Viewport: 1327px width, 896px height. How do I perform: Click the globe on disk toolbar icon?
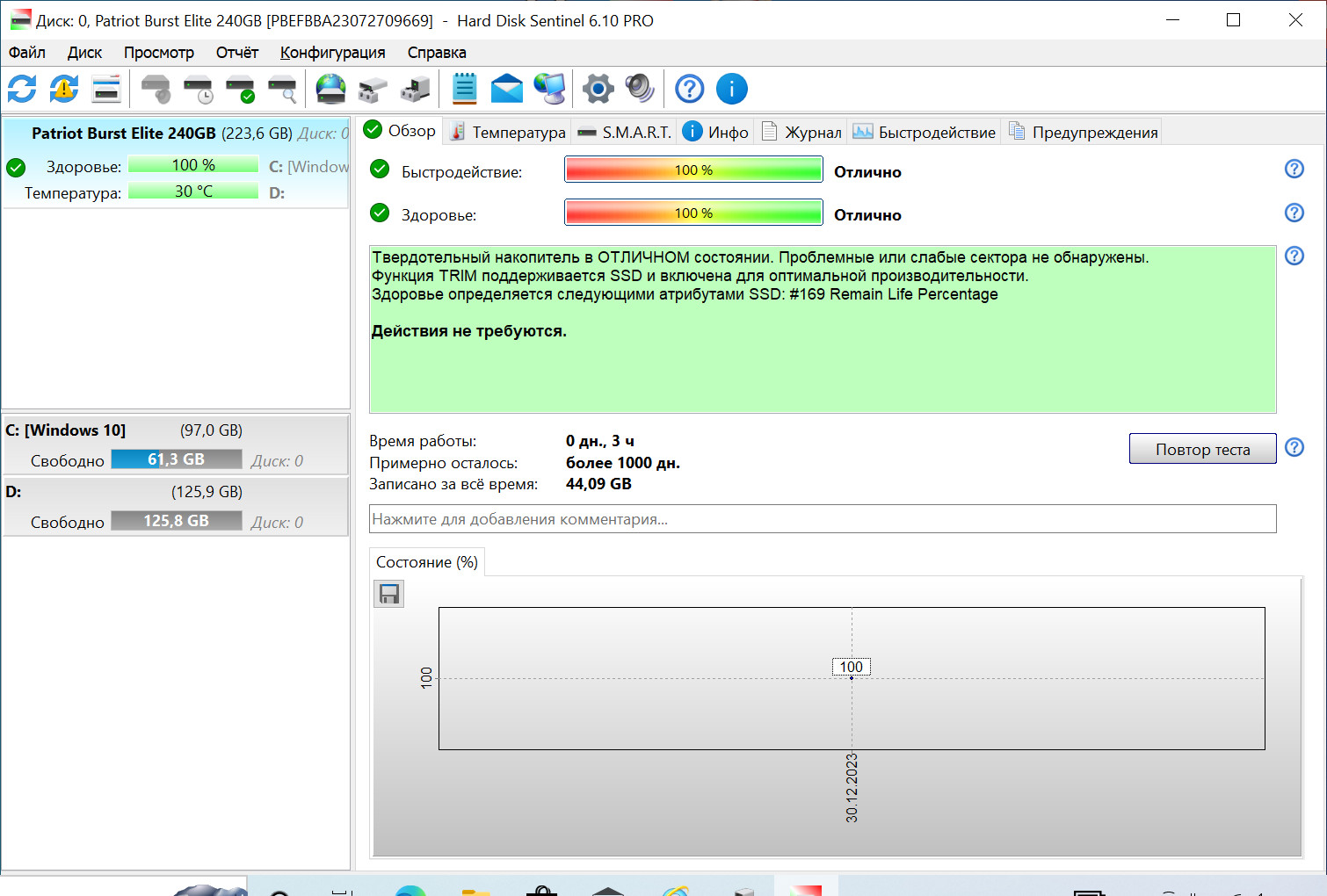[x=331, y=89]
